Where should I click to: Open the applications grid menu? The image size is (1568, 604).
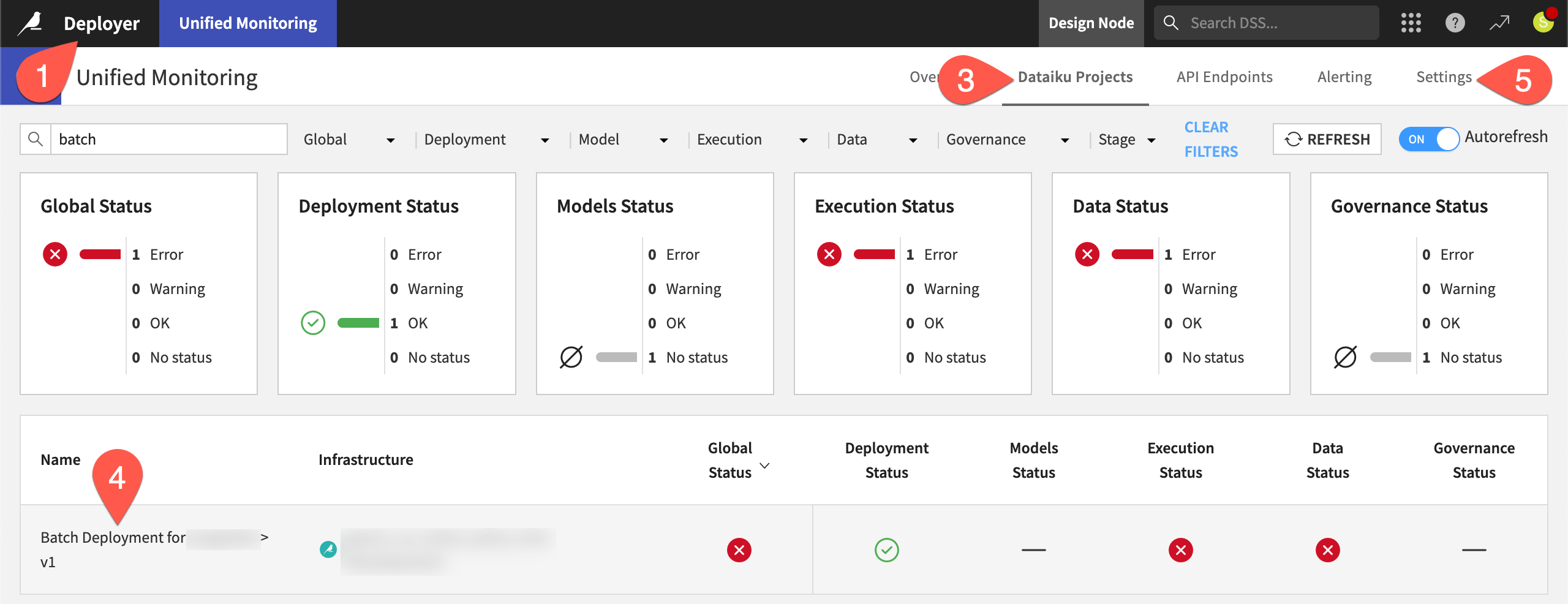click(x=1411, y=23)
